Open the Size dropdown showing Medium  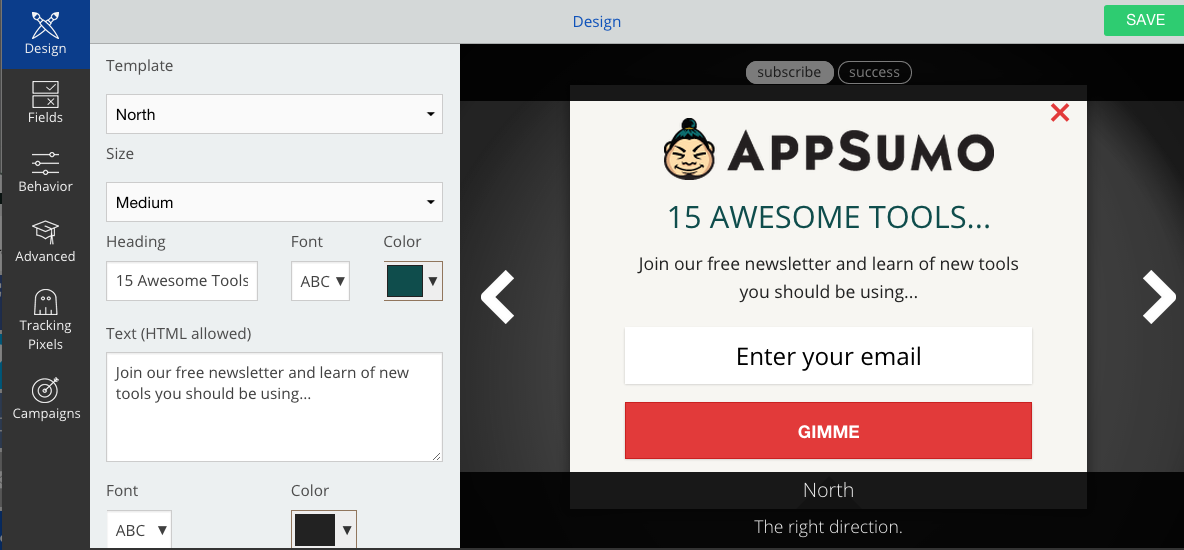pyautogui.click(x=274, y=202)
